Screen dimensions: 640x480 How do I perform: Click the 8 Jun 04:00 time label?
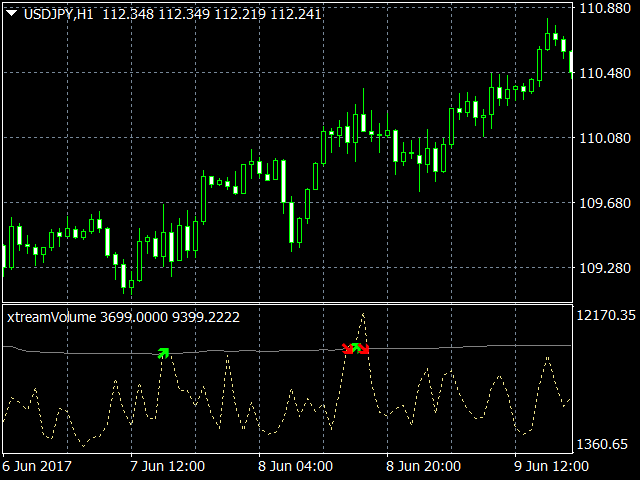(x=296, y=466)
